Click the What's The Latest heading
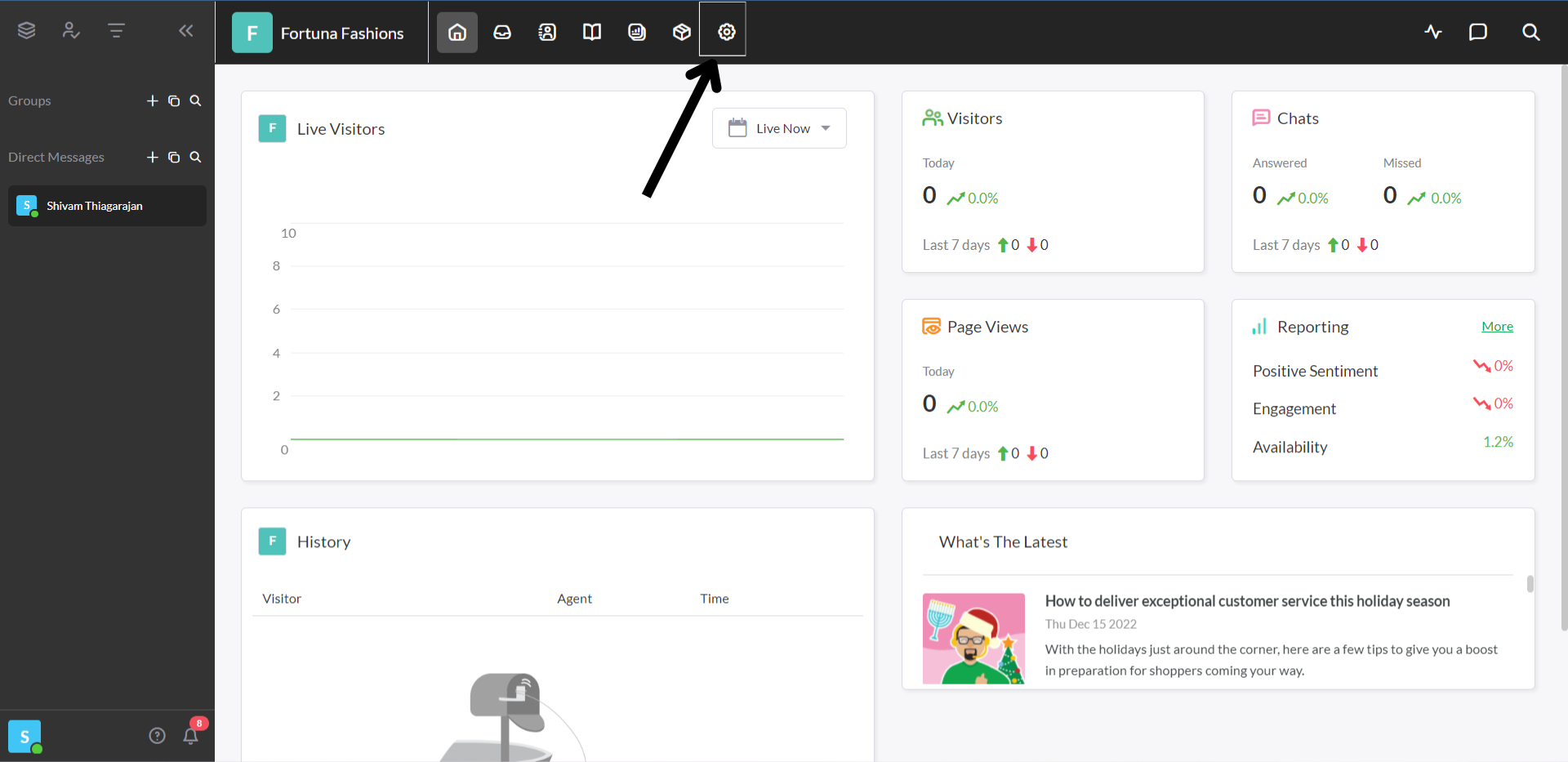This screenshot has height=762, width=1568. tap(1003, 541)
